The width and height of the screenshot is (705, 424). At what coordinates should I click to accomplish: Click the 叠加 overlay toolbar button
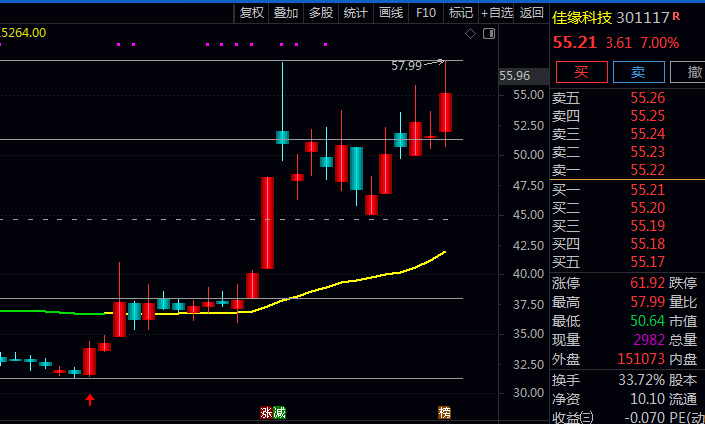(x=286, y=13)
